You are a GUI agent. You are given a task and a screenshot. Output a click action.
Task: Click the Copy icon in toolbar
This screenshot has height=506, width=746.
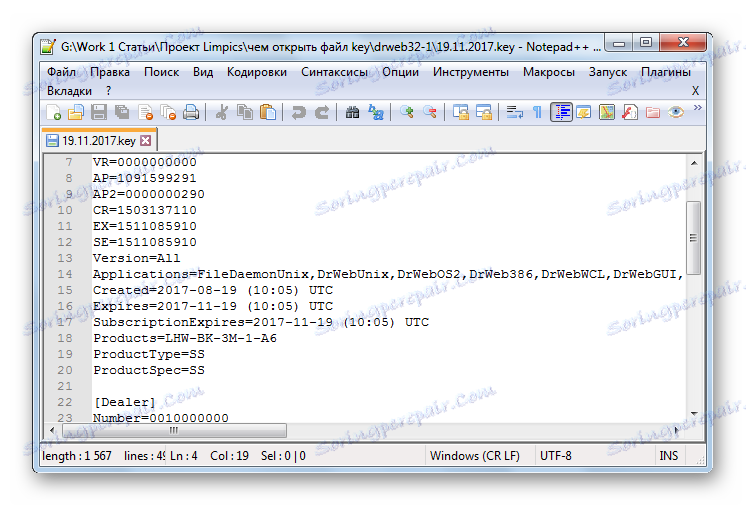pos(245,113)
